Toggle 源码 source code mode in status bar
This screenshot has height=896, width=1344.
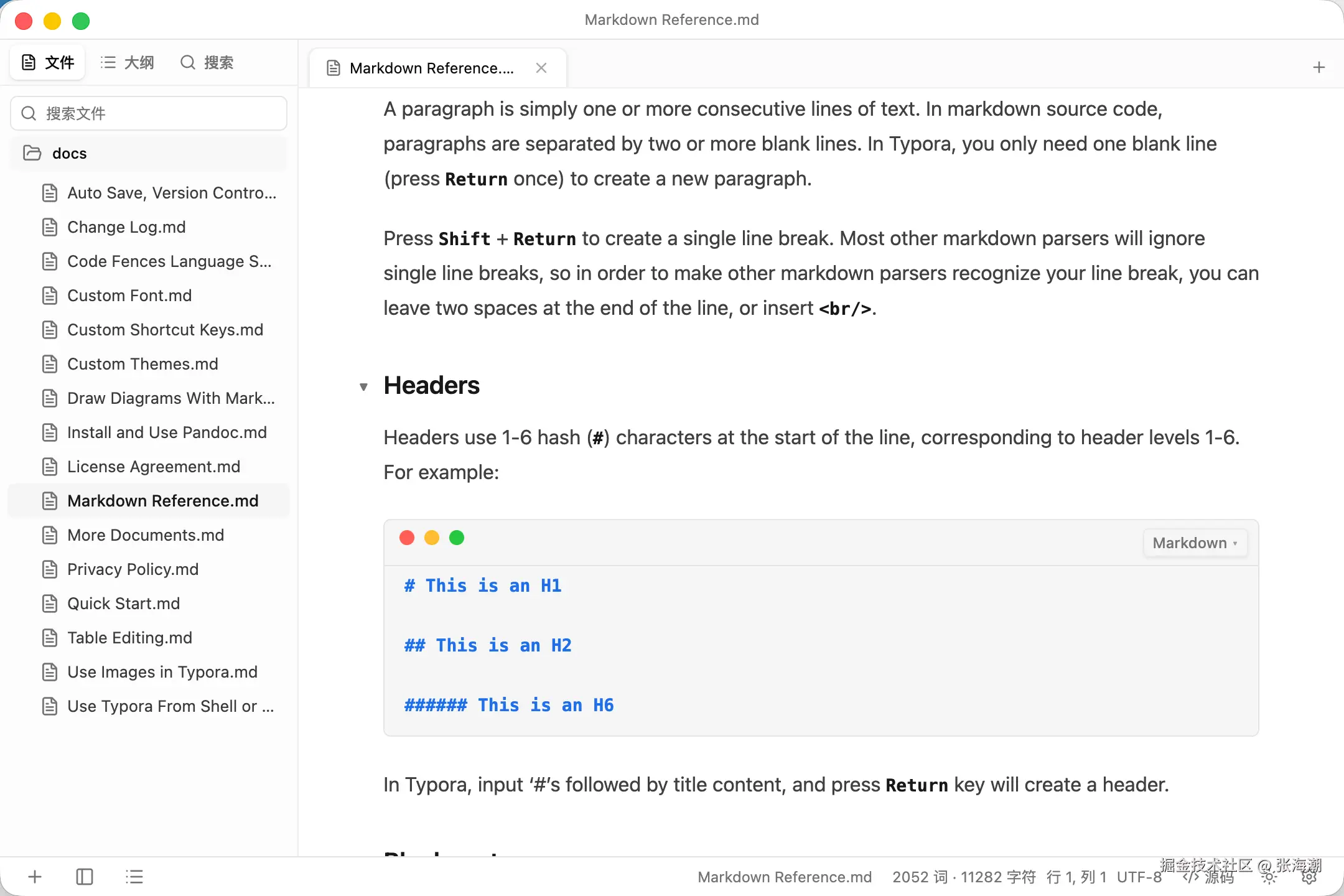[x=1208, y=877]
